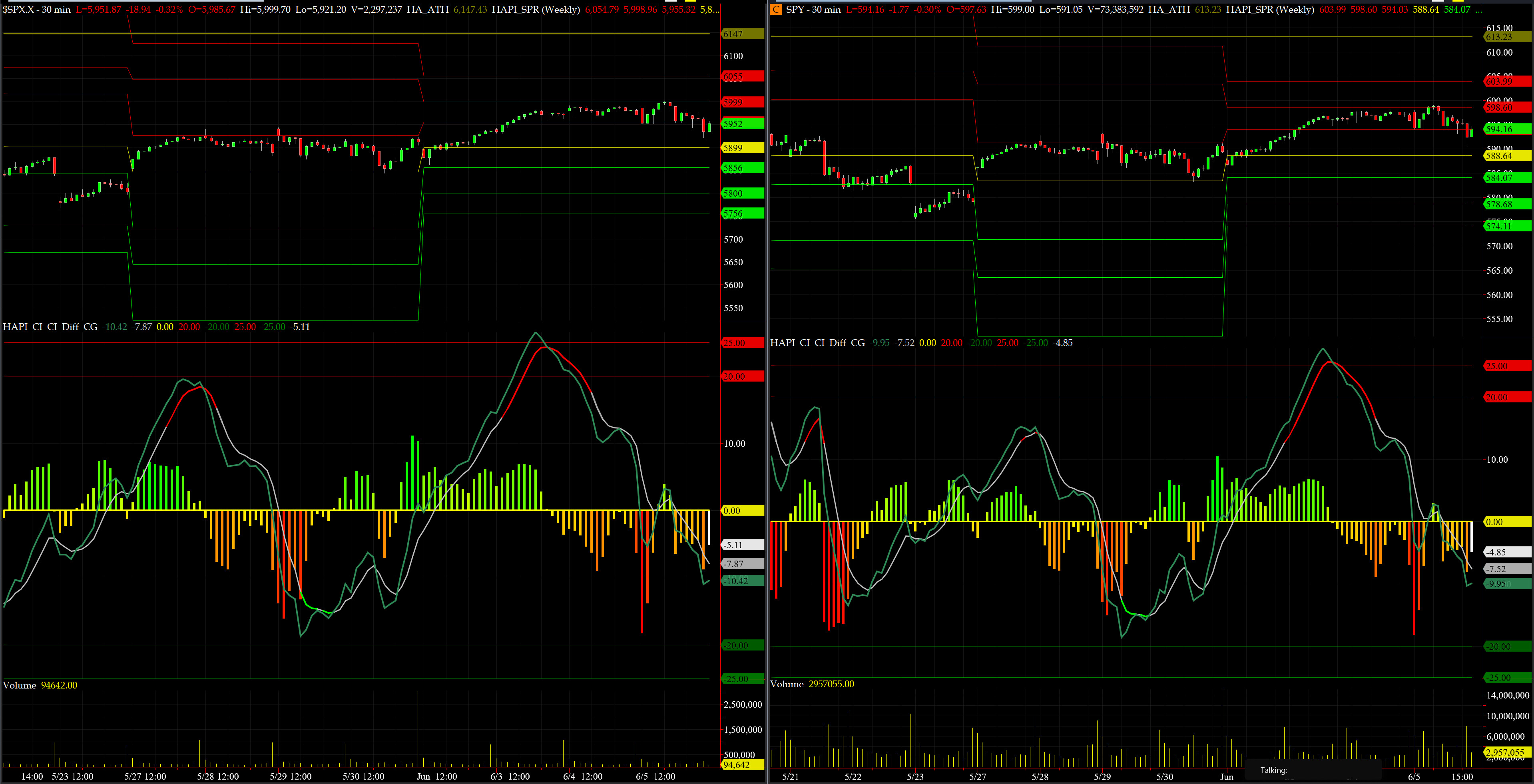The width and height of the screenshot is (1534, 784).
Task: Select the white -5.11 indicator value tag
Action: pos(742,545)
